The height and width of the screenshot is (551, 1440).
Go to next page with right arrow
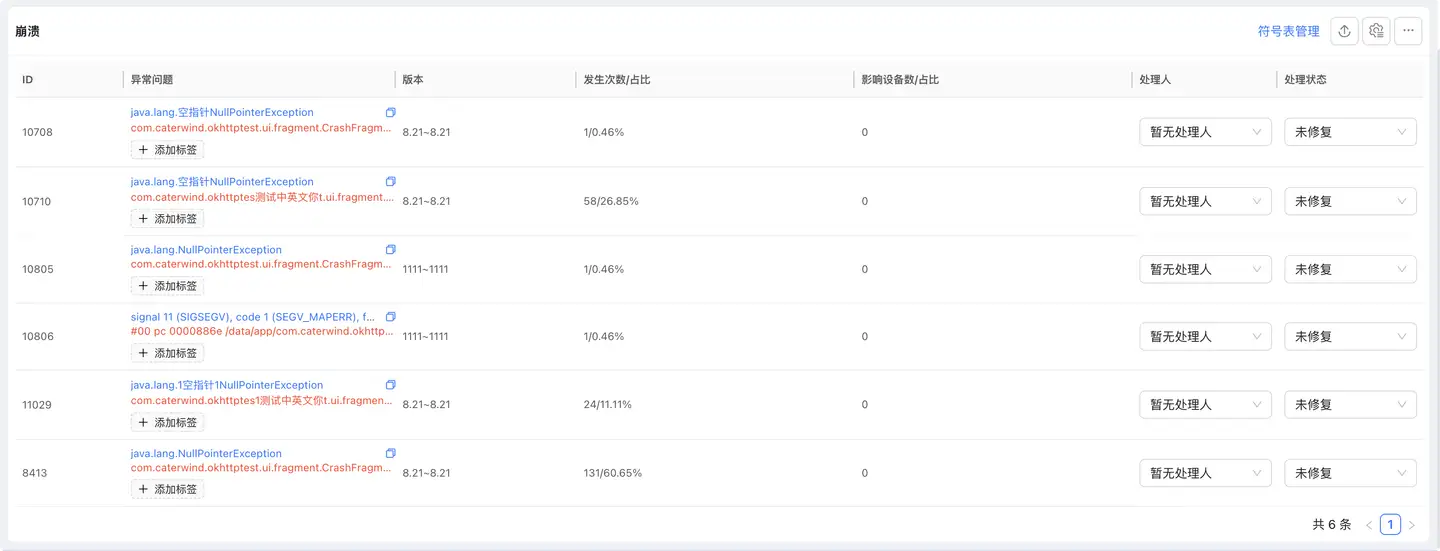1412,524
